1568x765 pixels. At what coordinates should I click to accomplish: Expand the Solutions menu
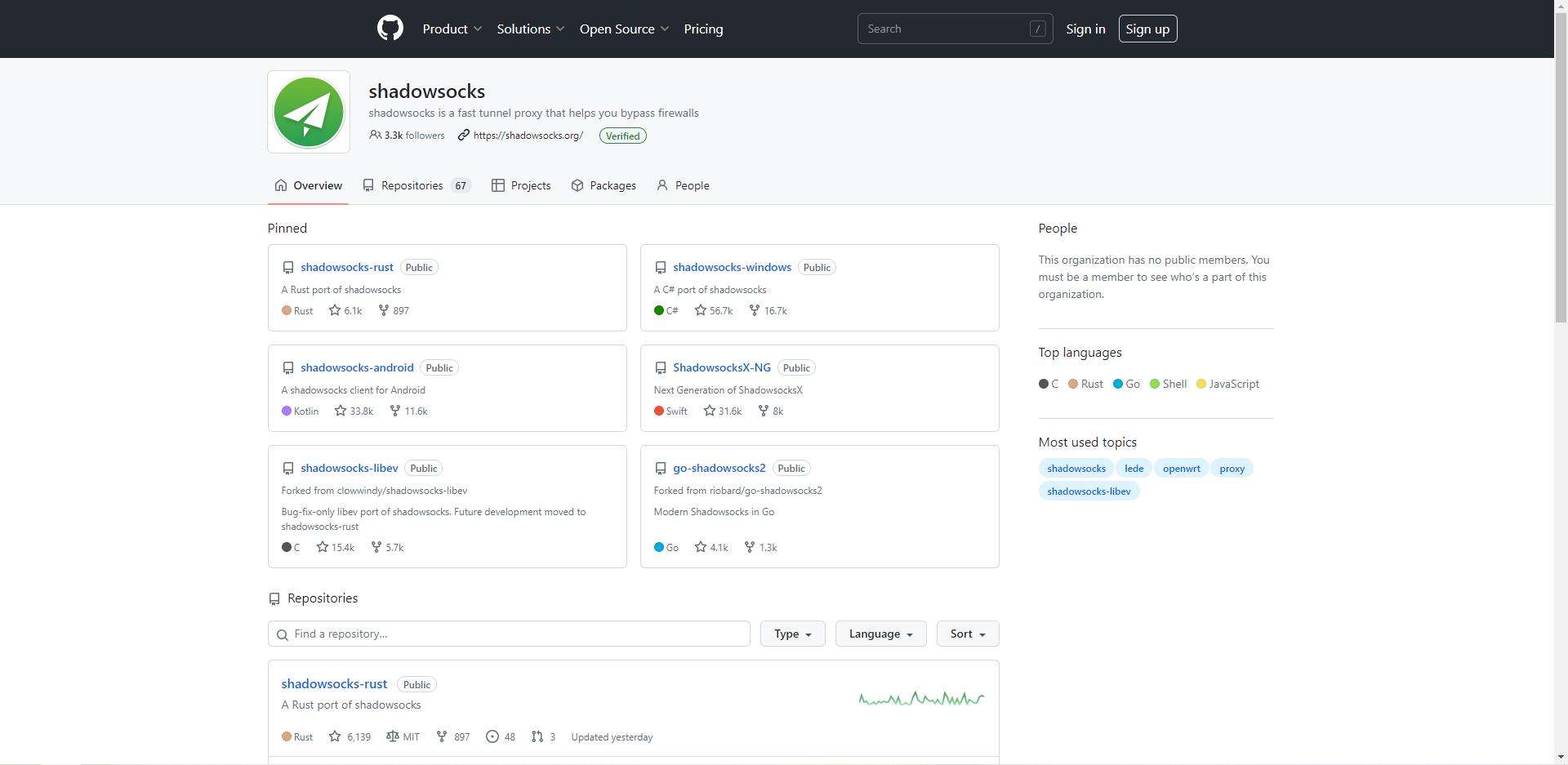click(531, 29)
